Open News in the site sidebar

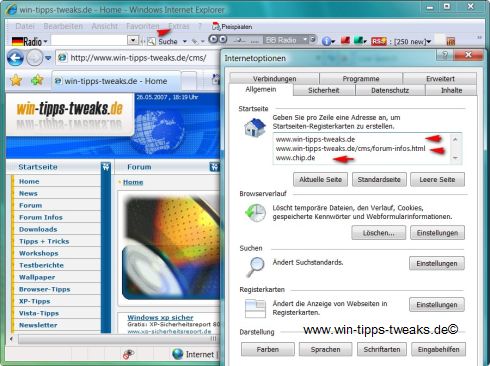[28, 193]
